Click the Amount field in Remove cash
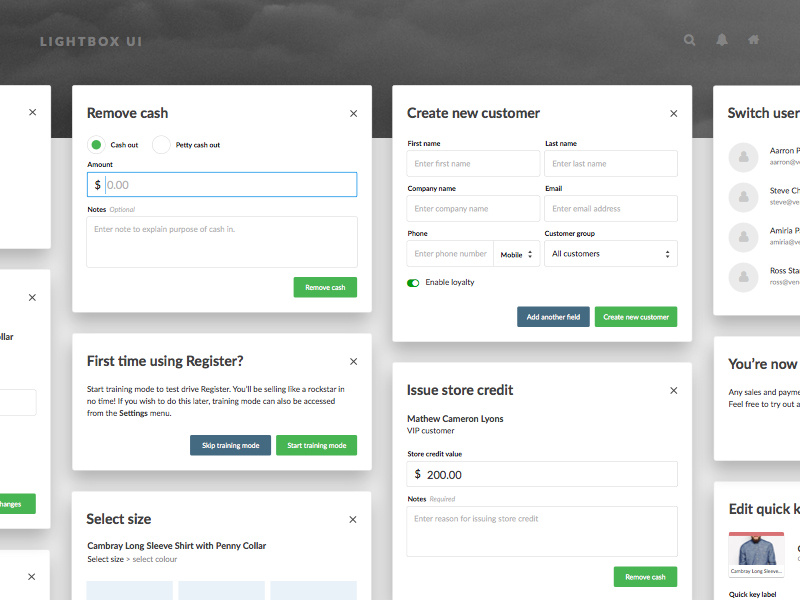 (221, 184)
